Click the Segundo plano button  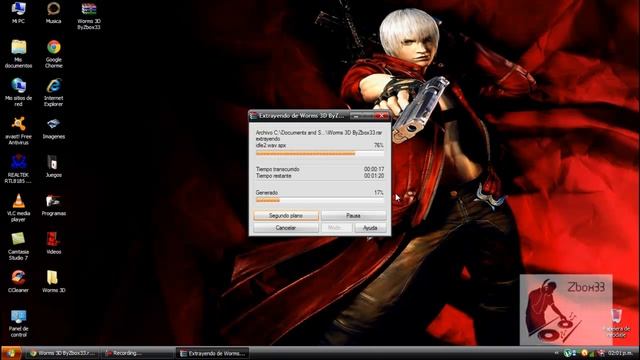click(x=286, y=216)
